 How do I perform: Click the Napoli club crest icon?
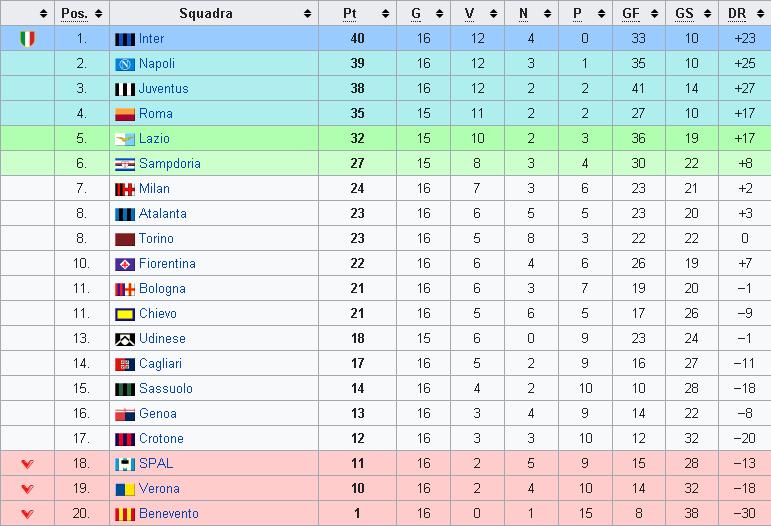pyautogui.click(x=124, y=64)
